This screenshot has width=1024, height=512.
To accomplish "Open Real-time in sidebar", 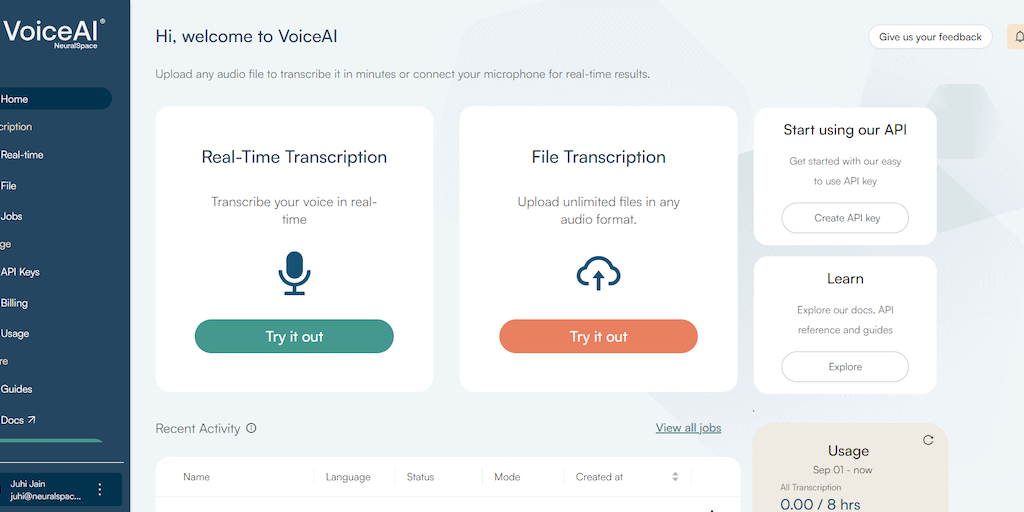I will (22, 155).
